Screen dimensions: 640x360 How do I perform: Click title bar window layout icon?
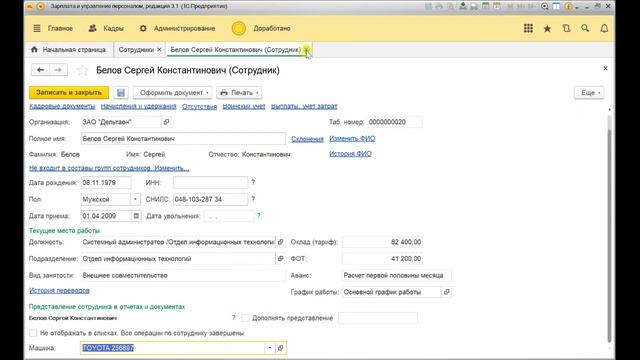click(556, 6)
